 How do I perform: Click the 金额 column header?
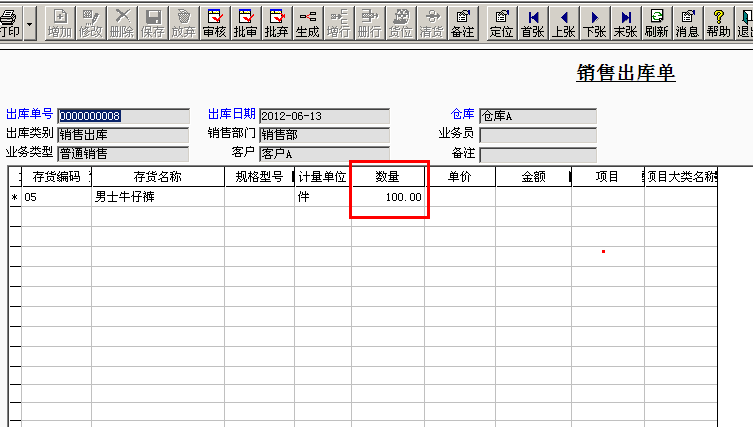tap(533, 177)
